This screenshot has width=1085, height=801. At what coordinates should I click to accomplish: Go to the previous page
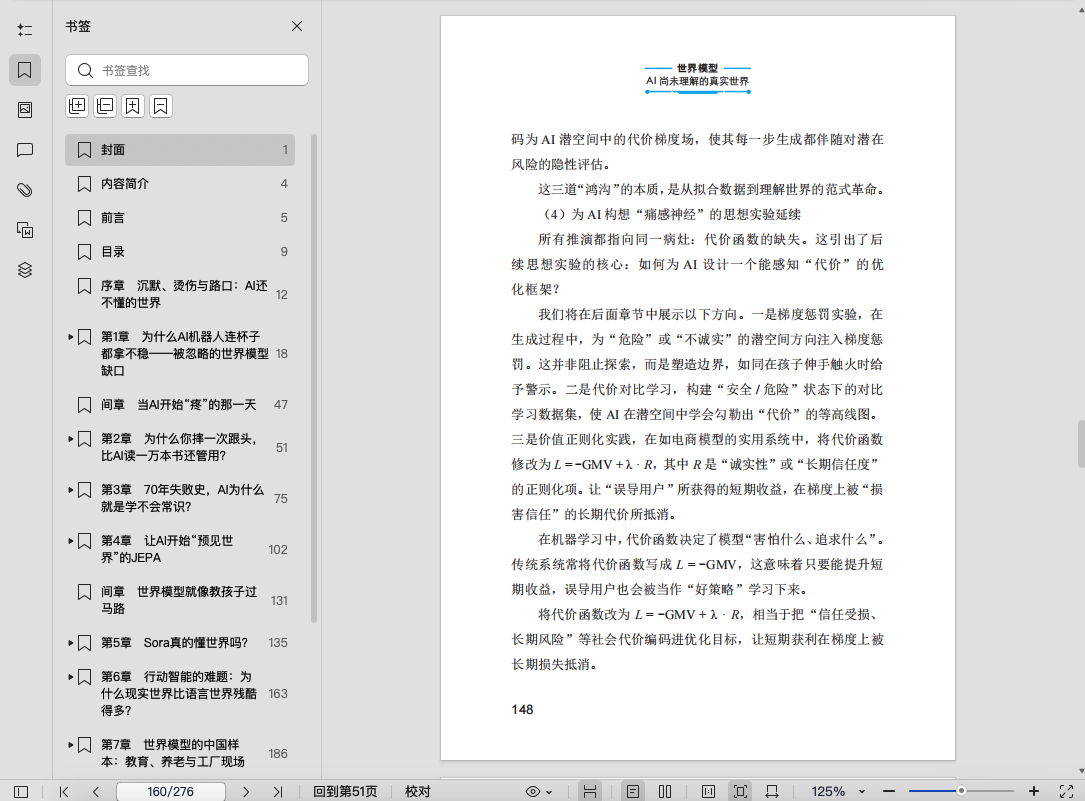pos(96,791)
